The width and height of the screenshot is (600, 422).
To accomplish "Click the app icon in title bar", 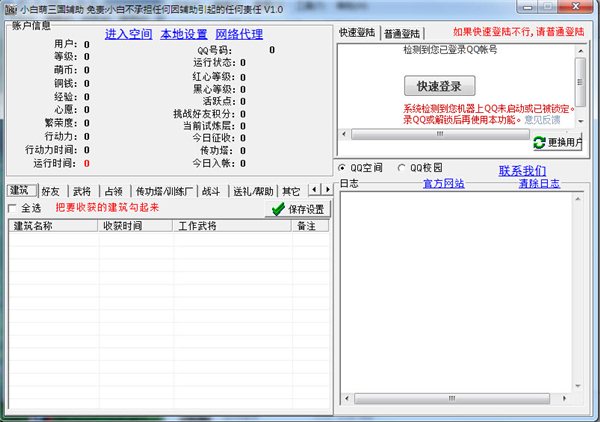I will (11, 9).
